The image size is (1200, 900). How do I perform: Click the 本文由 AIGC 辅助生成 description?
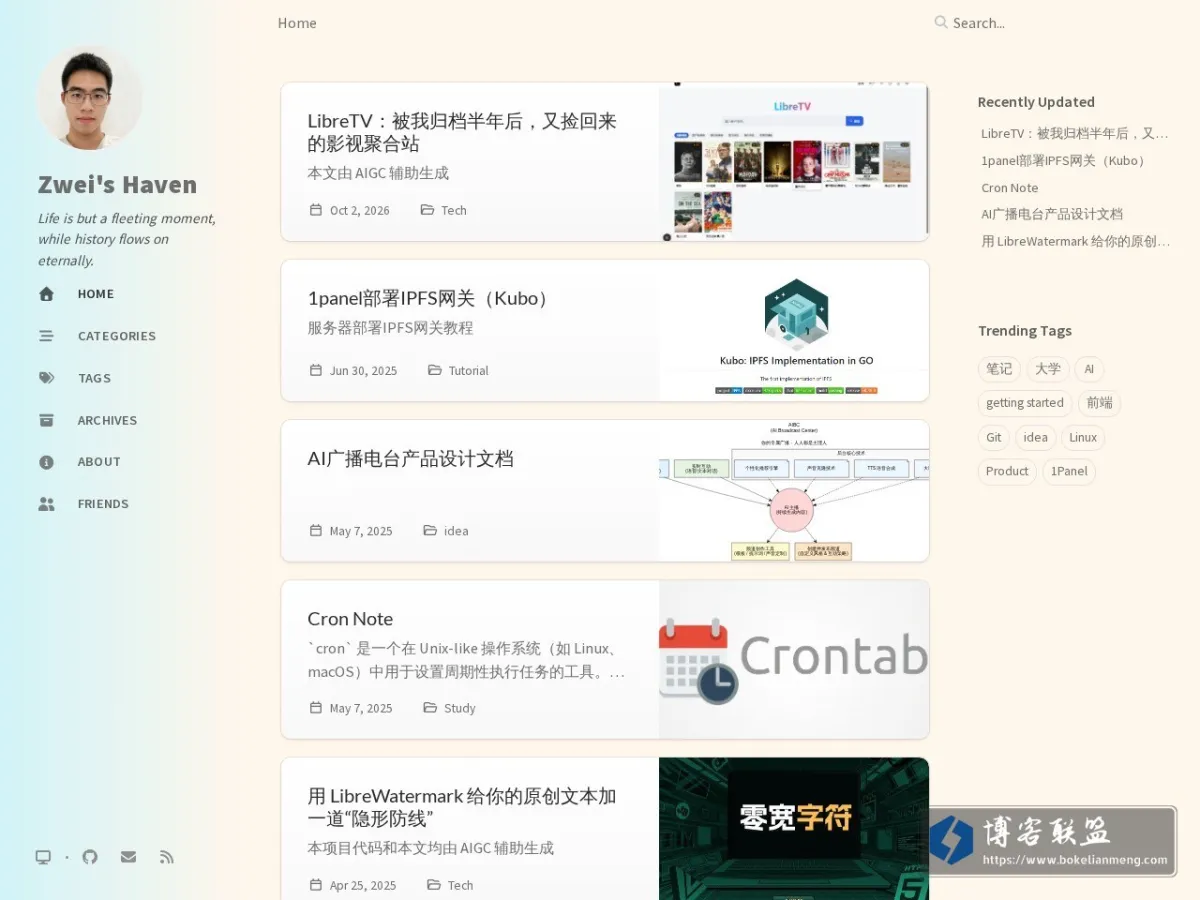click(x=378, y=173)
